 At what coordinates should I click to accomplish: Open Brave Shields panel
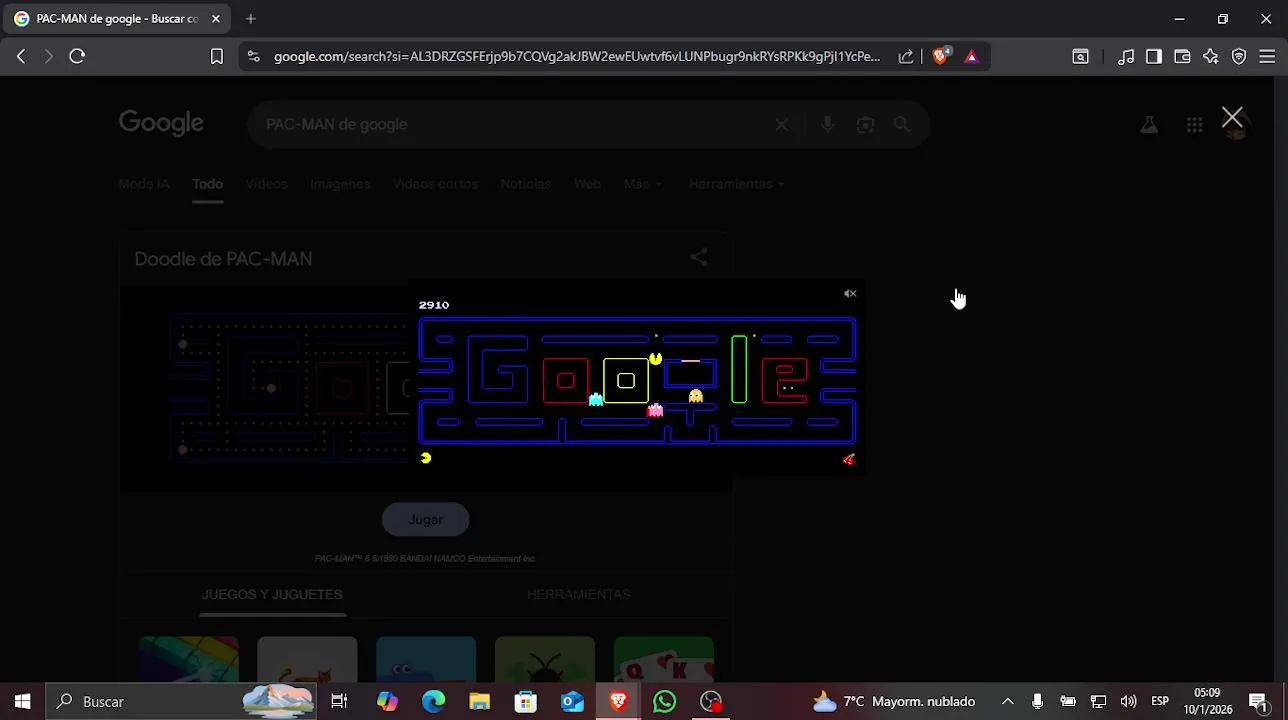940,56
